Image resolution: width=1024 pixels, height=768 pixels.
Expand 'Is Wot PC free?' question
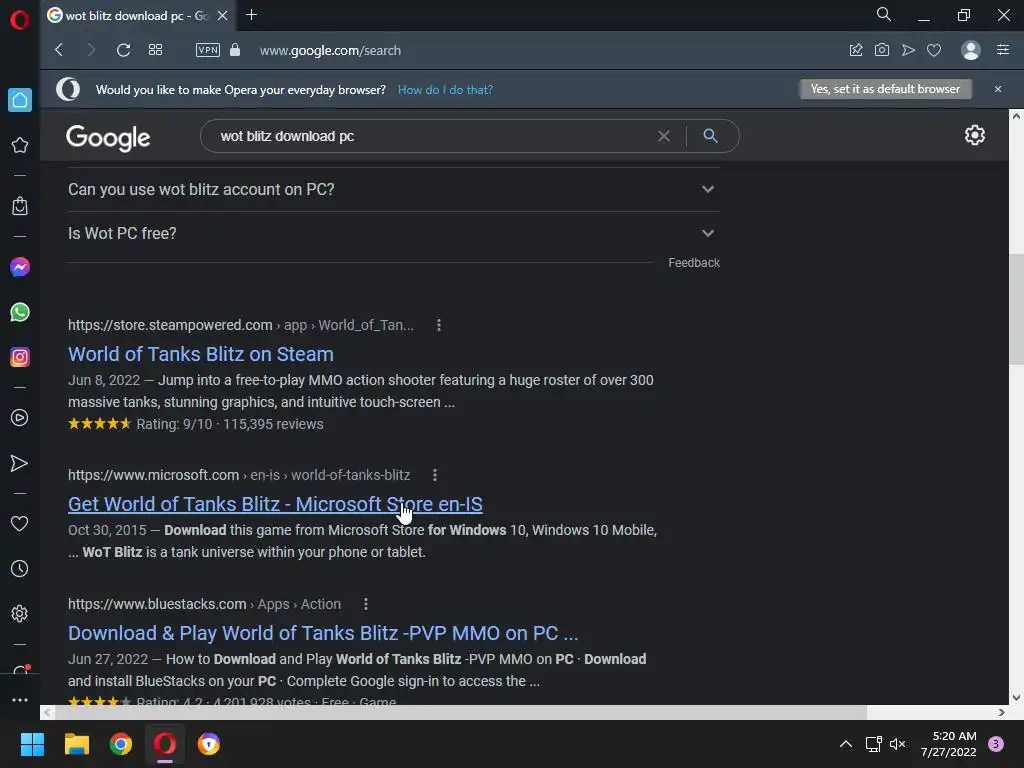394,233
